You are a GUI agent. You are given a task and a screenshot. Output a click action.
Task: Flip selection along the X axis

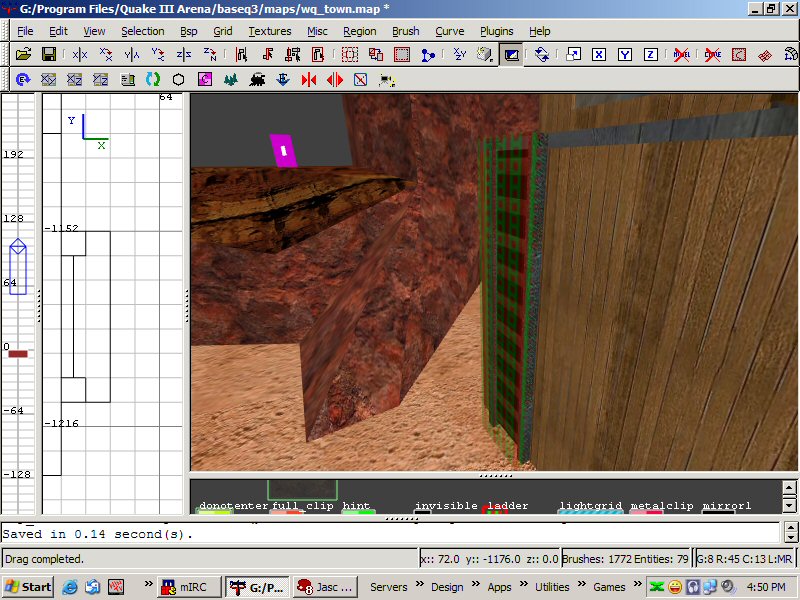point(80,54)
